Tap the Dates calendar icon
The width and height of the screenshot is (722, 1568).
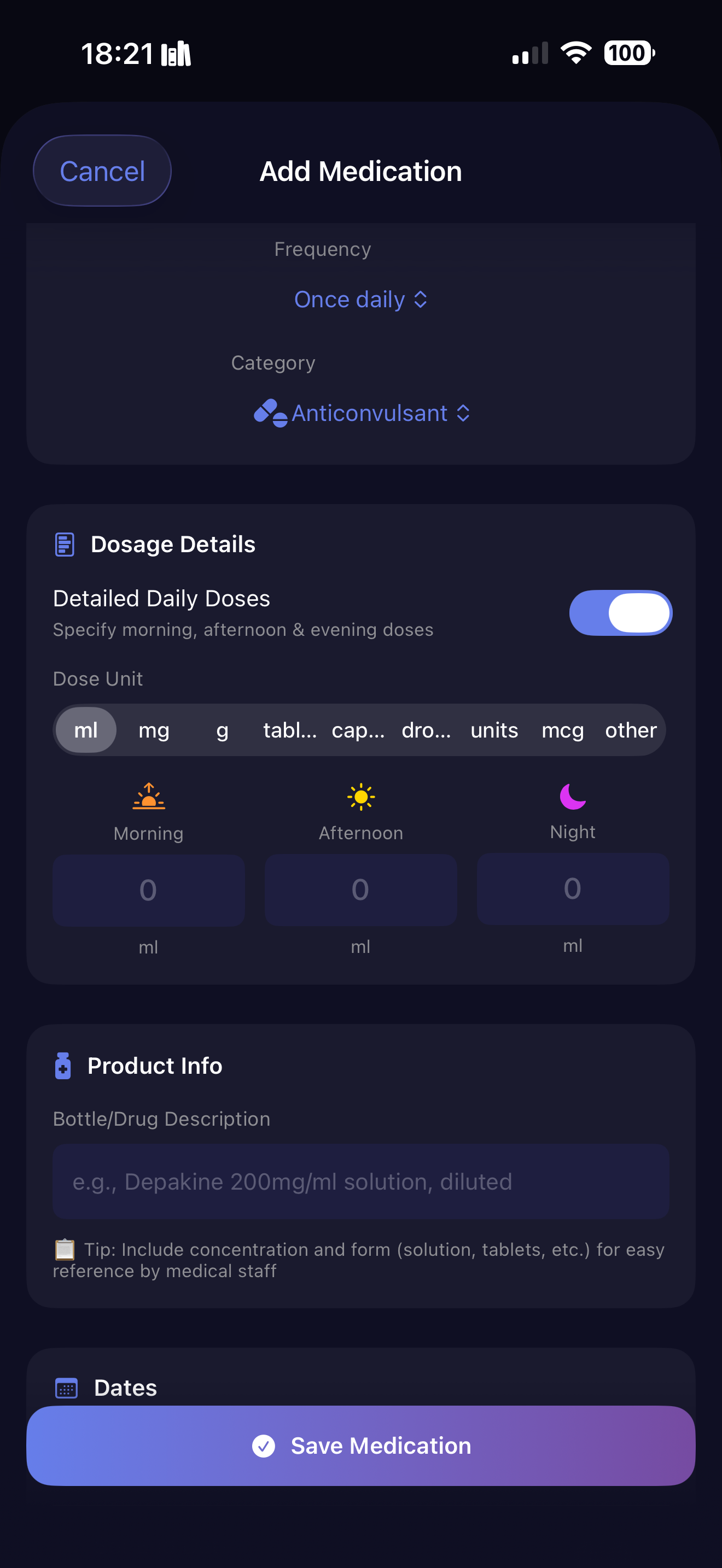coord(66,1389)
